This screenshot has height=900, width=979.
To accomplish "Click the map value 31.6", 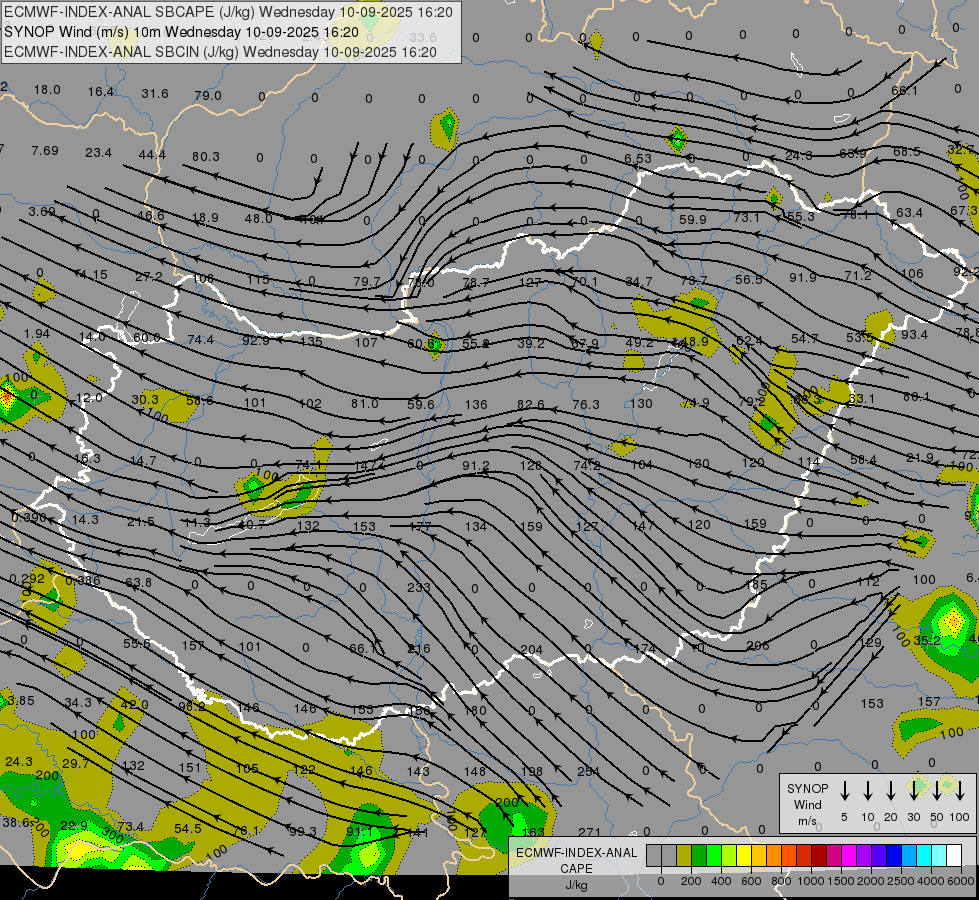I will point(155,93).
